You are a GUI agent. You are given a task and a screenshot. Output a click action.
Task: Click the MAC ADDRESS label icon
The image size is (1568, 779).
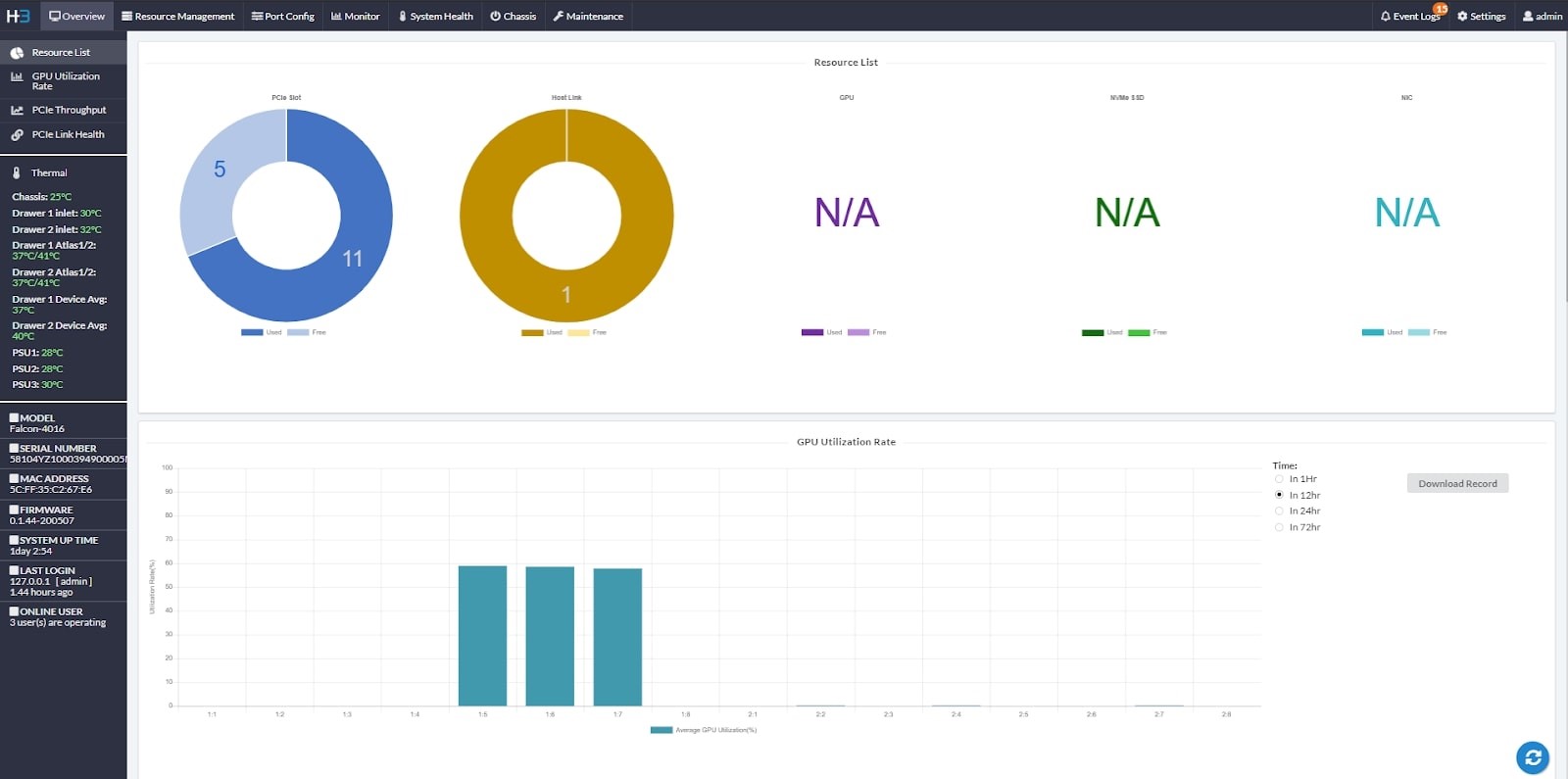pyautogui.click(x=15, y=478)
